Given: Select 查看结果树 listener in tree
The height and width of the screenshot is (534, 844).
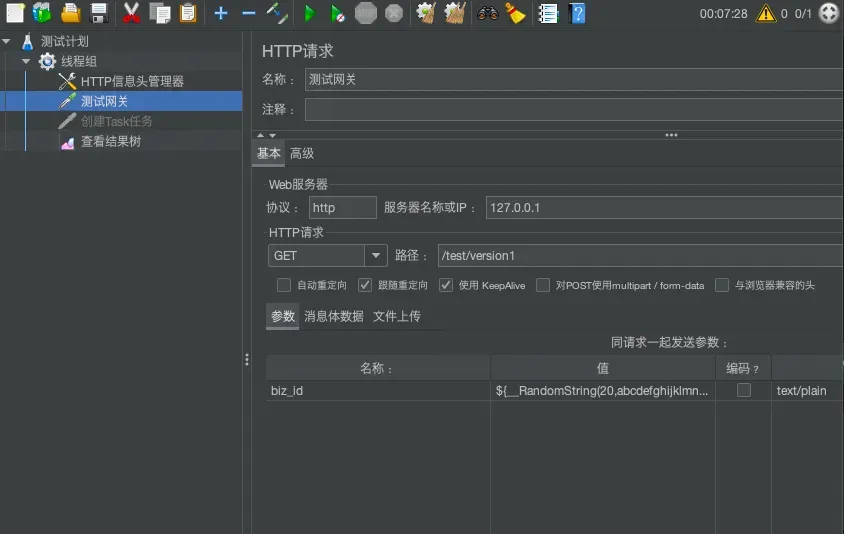Looking at the screenshot, I should 110,142.
